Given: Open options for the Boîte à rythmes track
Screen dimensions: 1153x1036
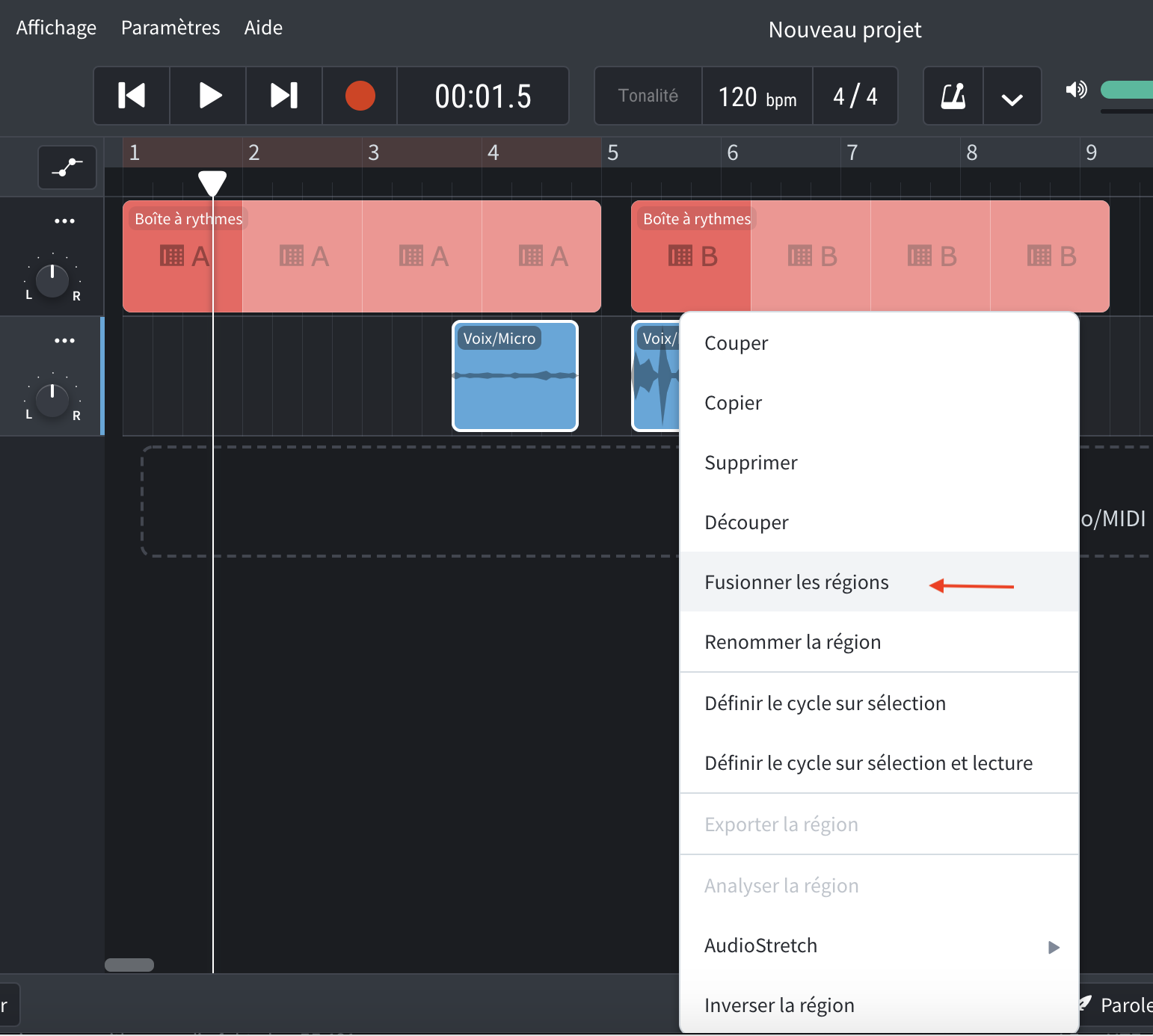Looking at the screenshot, I should click(x=65, y=220).
